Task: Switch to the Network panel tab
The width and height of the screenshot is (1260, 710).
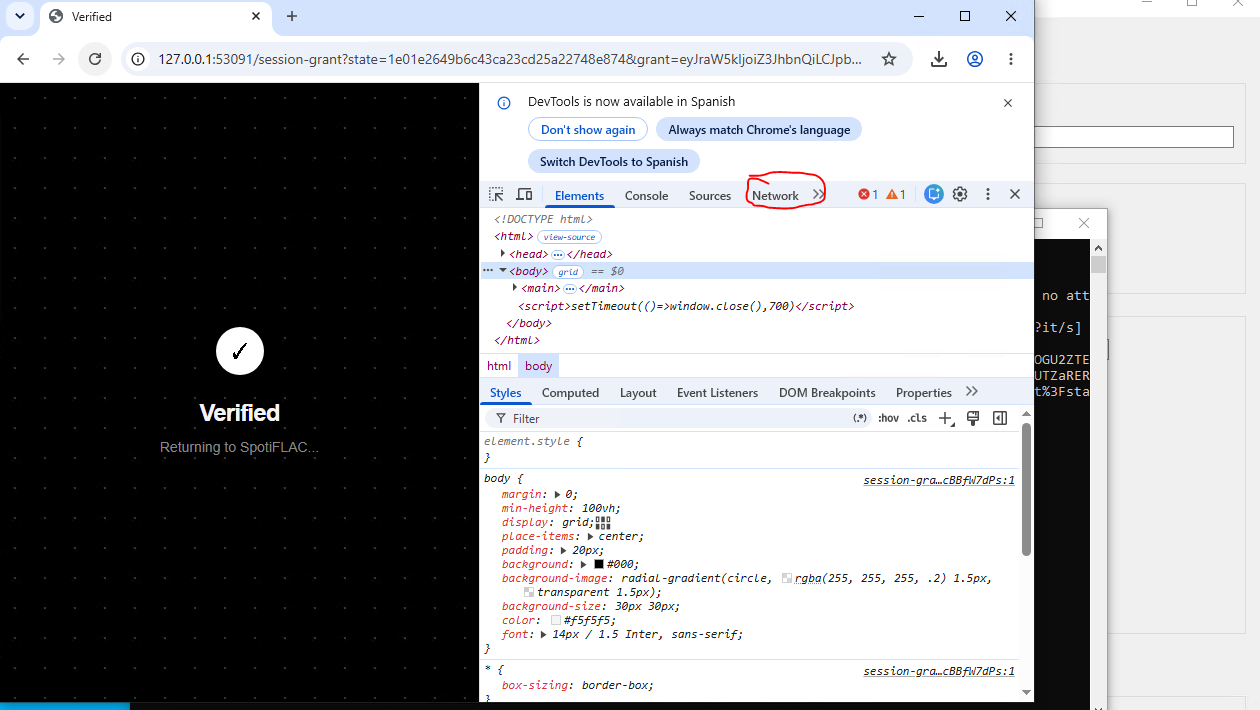Action: click(x=775, y=195)
